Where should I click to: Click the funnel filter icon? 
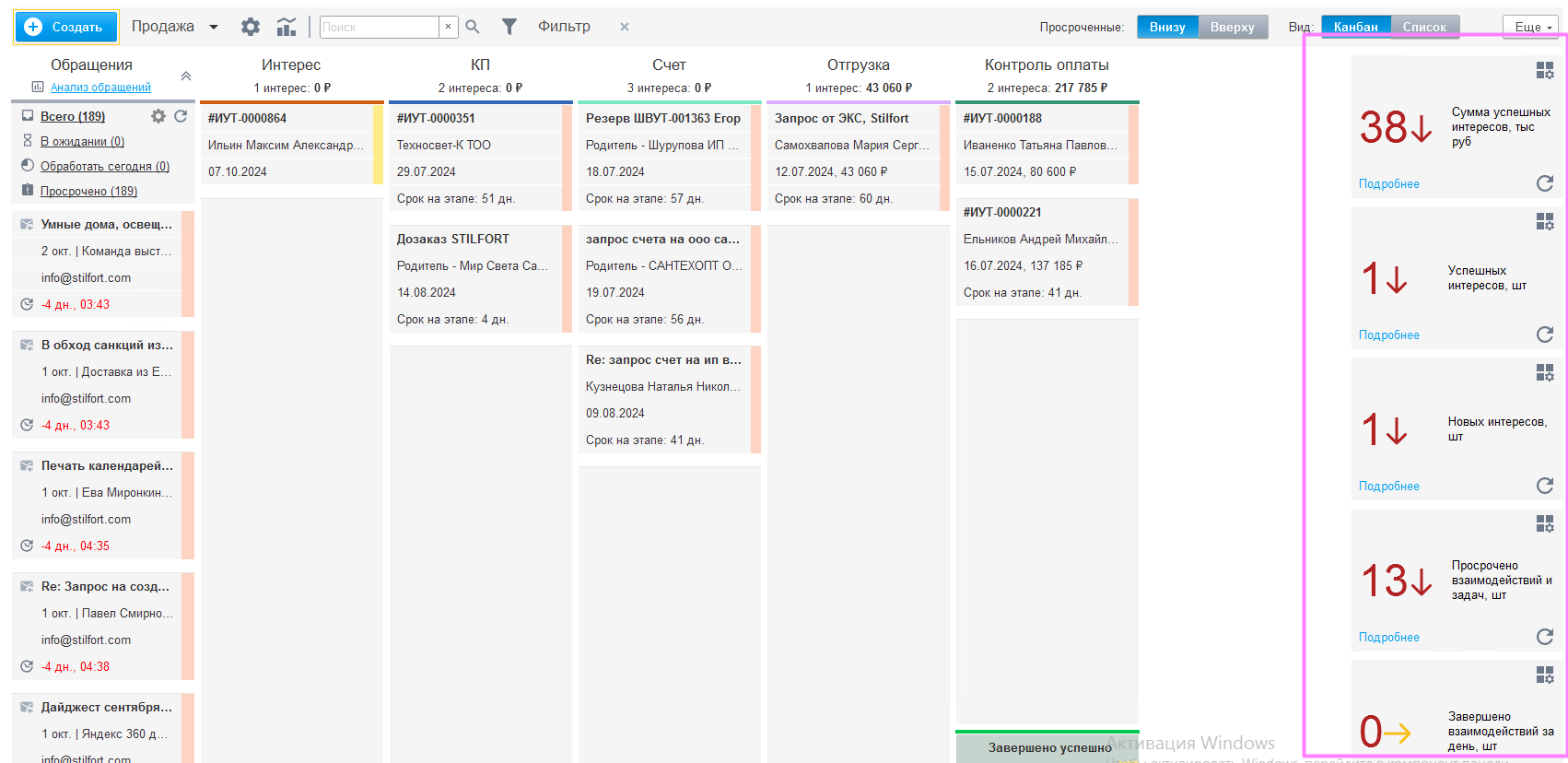pyautogui.click(x=509, y=27)
